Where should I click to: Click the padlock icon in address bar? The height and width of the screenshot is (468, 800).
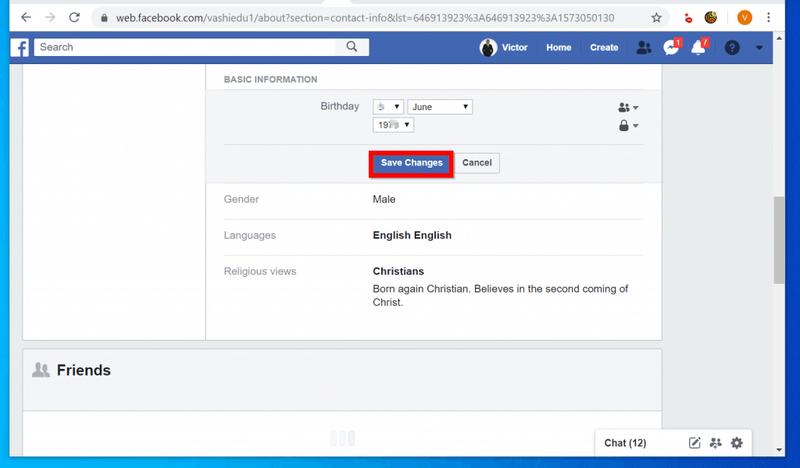click(104, 18)
